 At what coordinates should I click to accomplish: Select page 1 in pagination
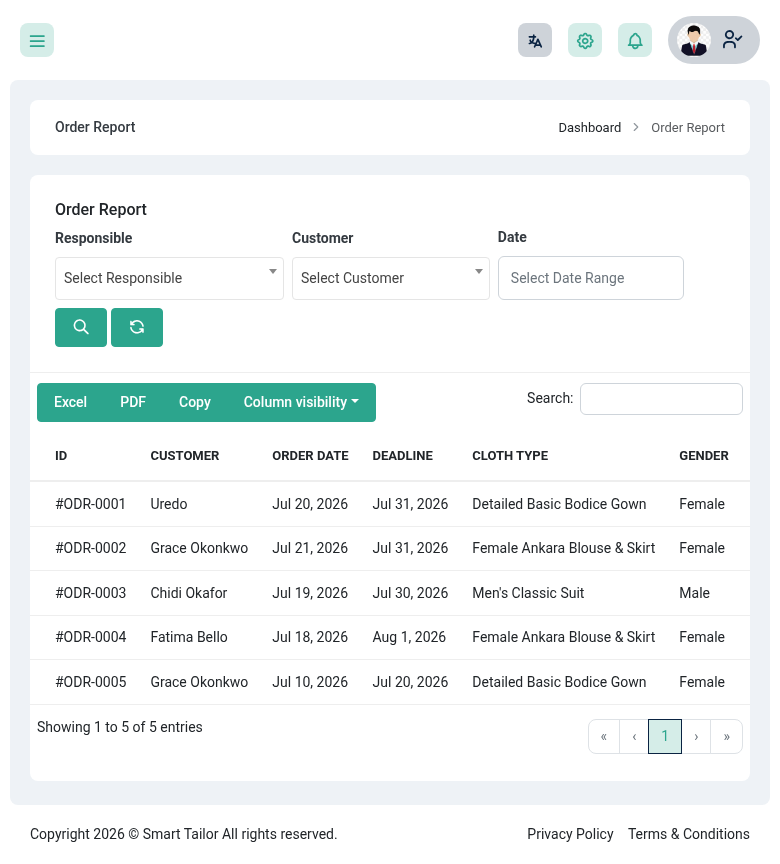665,737
